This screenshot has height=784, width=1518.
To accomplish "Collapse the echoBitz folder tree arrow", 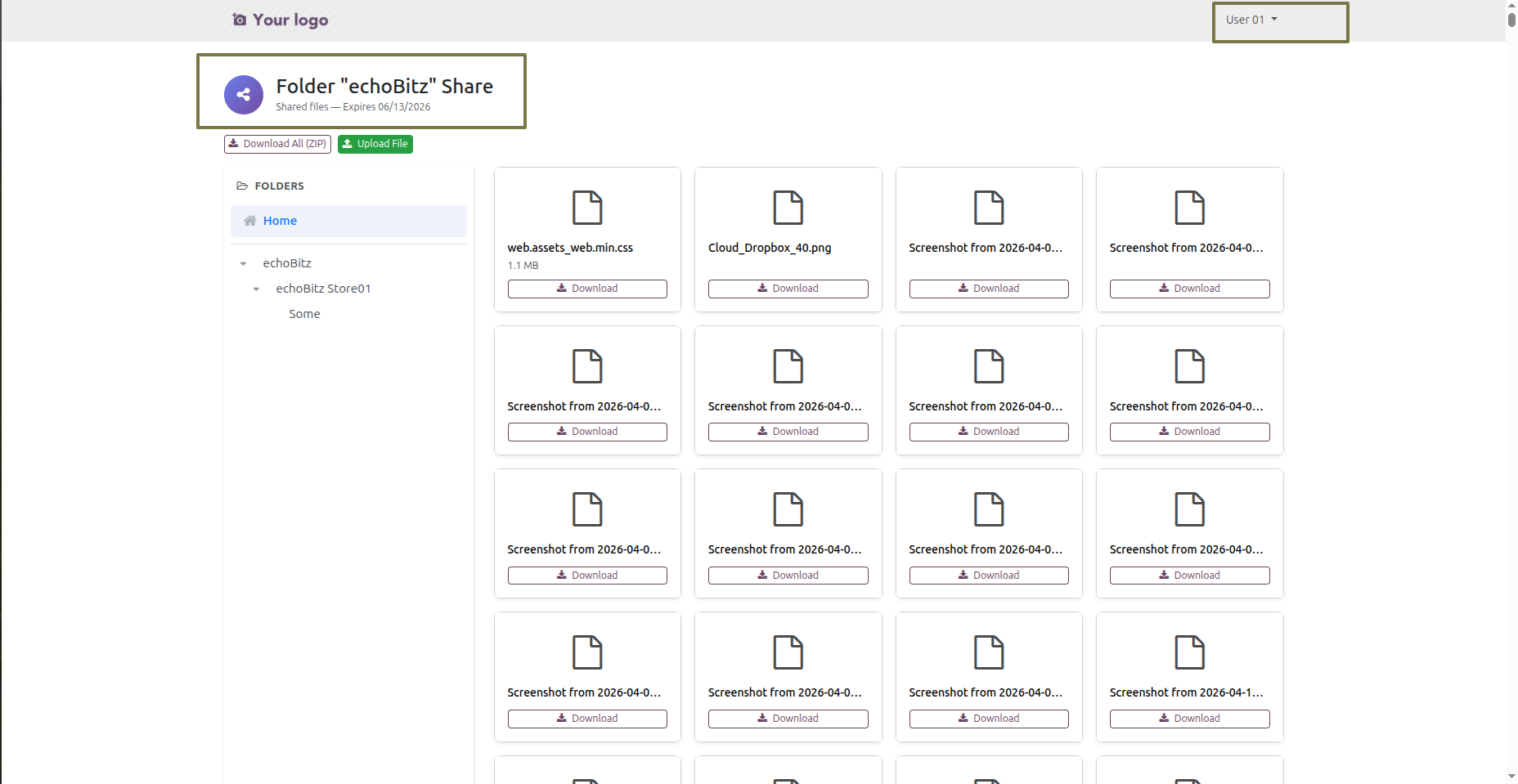I will tap(243, 263).
